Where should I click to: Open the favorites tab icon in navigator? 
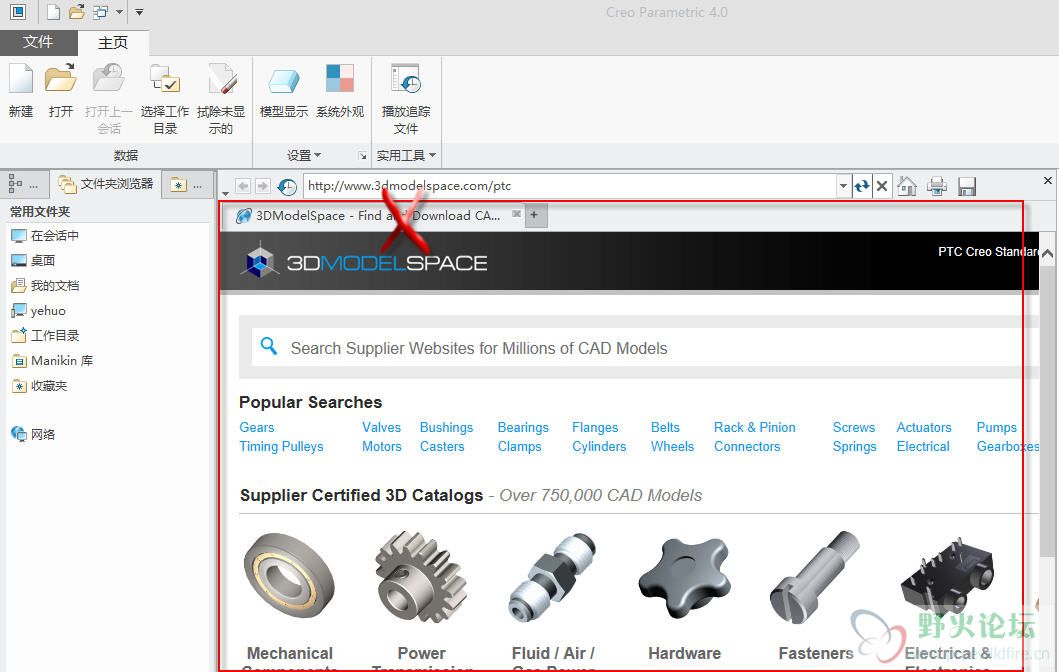[178, 184]
